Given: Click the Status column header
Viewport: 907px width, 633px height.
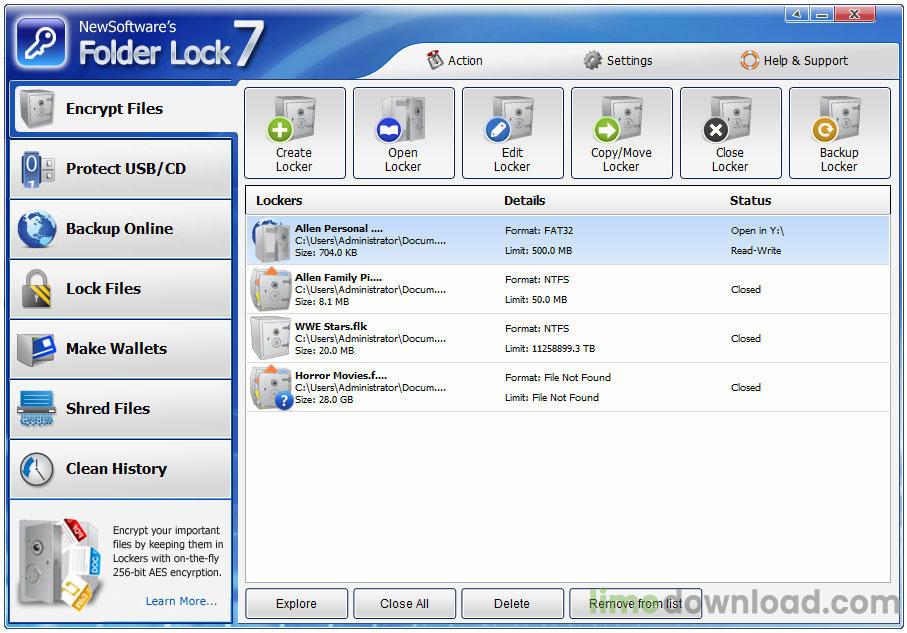Looking at the screenshot, I should [x=750, y=200].
